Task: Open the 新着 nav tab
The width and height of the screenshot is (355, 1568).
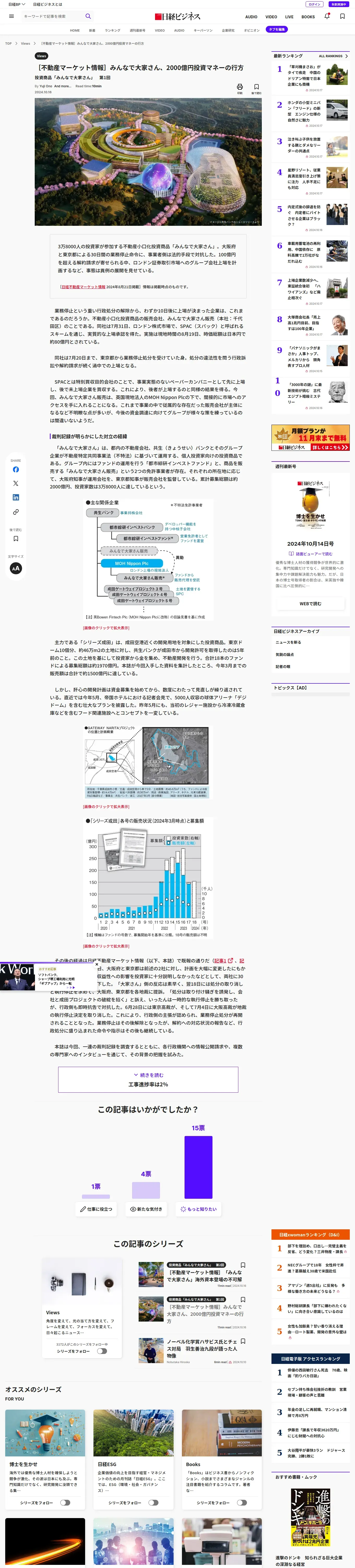Action: [x=92, y=30]
